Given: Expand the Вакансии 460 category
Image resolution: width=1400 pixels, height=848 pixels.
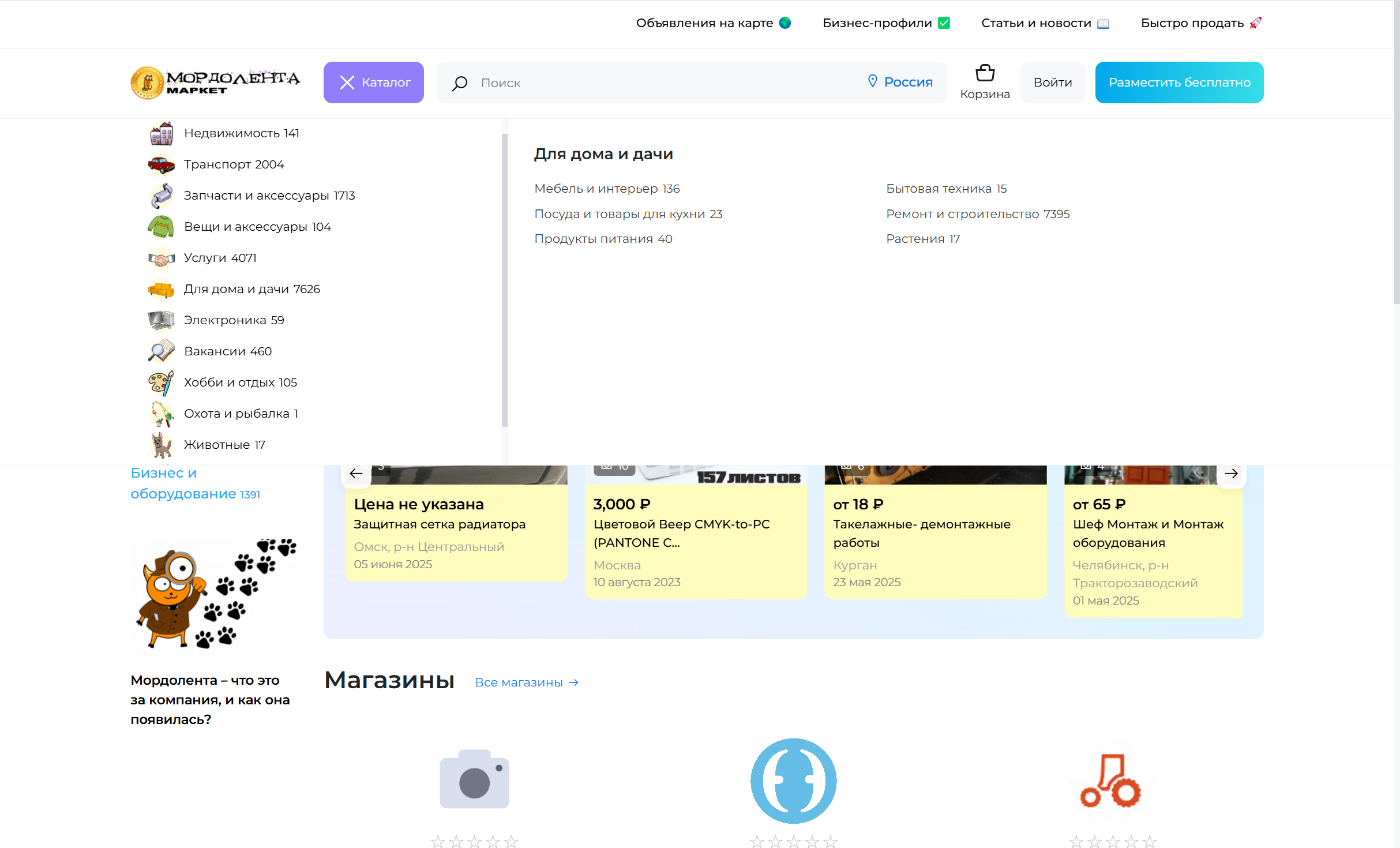Looking at the screenshot, I should (227, 351).
